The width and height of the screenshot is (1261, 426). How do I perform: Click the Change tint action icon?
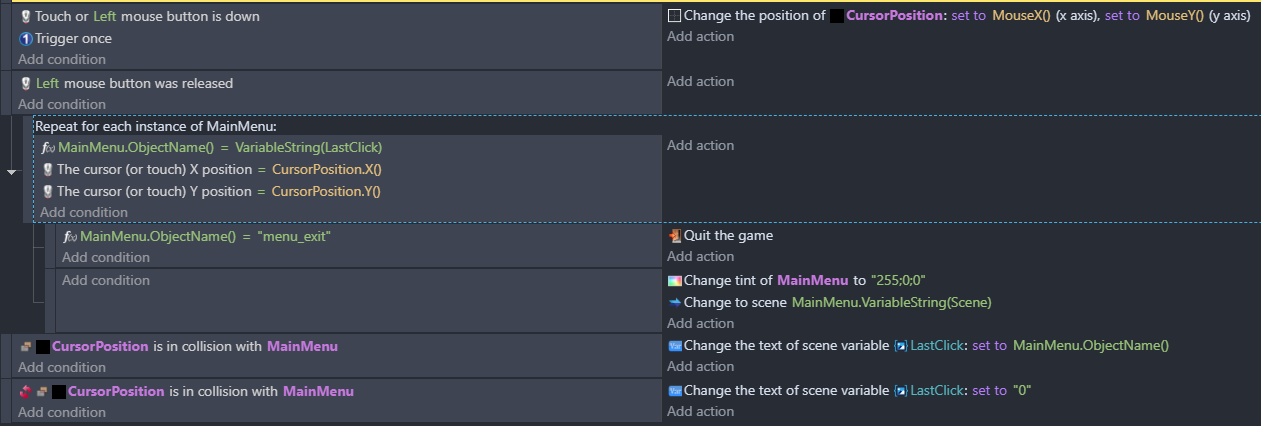coord(675,281)
